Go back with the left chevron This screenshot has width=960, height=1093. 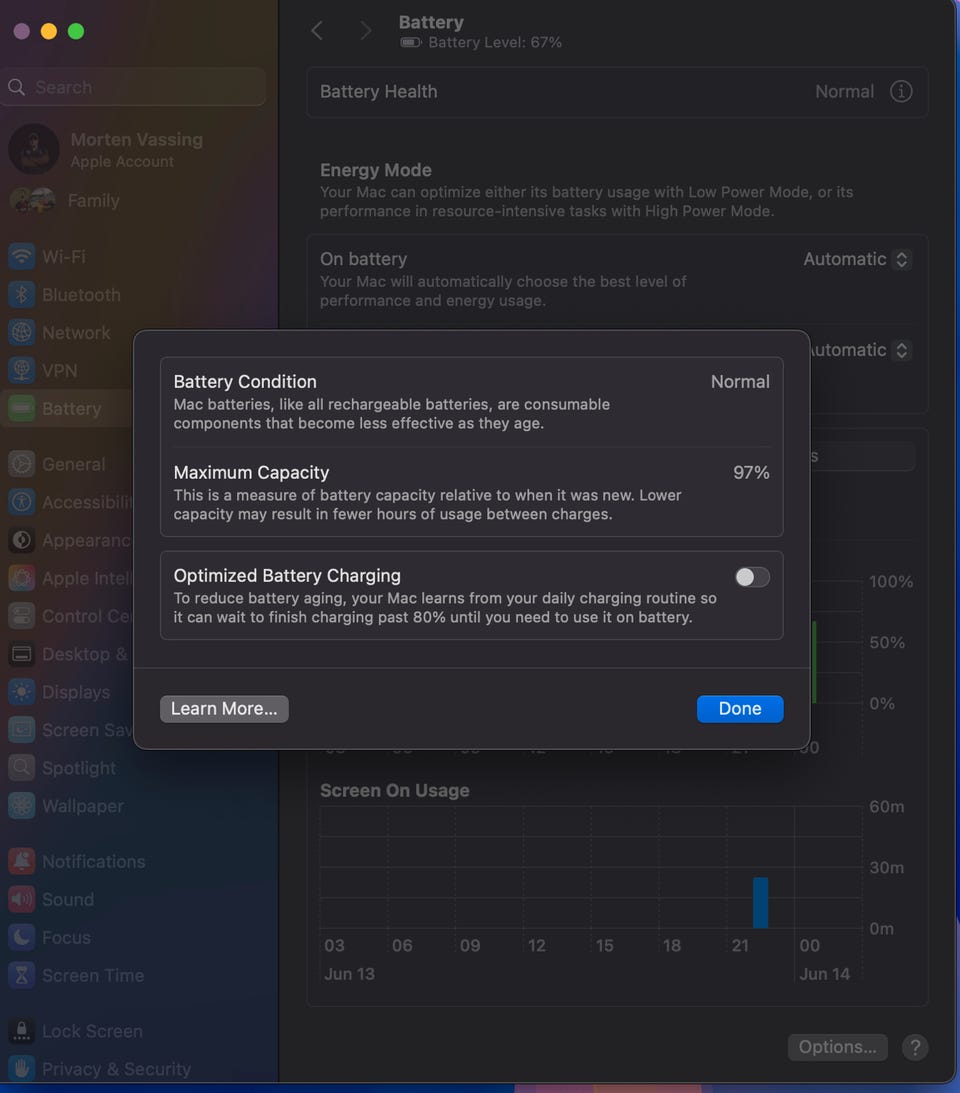coord(317,31)
